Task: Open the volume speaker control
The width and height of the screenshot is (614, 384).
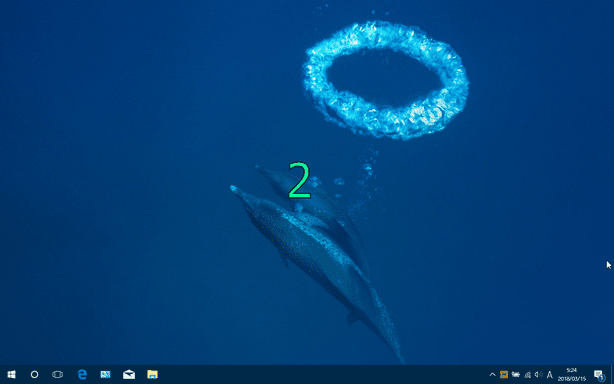Action: pyautogui.click(x=538, y=375)
